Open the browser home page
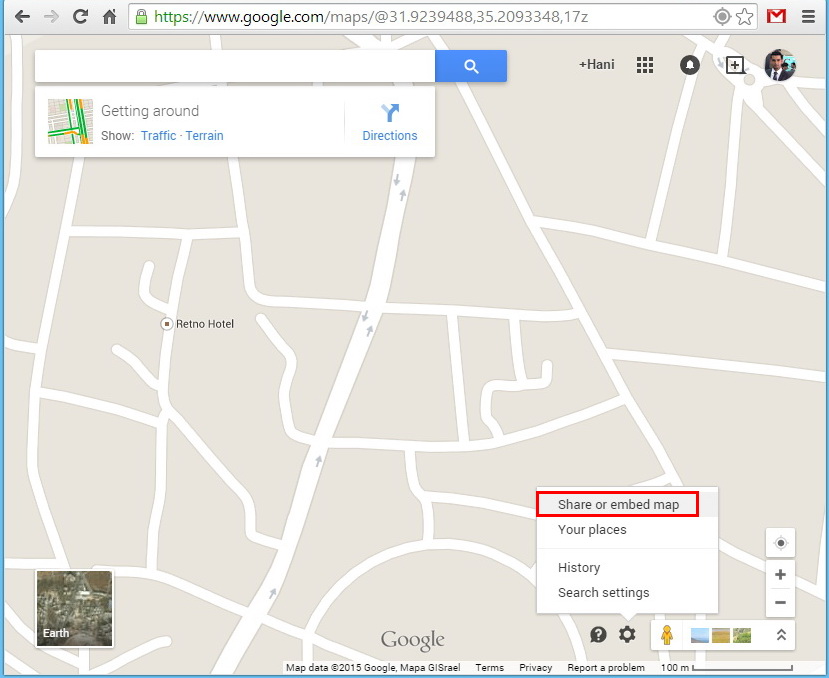 109,17
